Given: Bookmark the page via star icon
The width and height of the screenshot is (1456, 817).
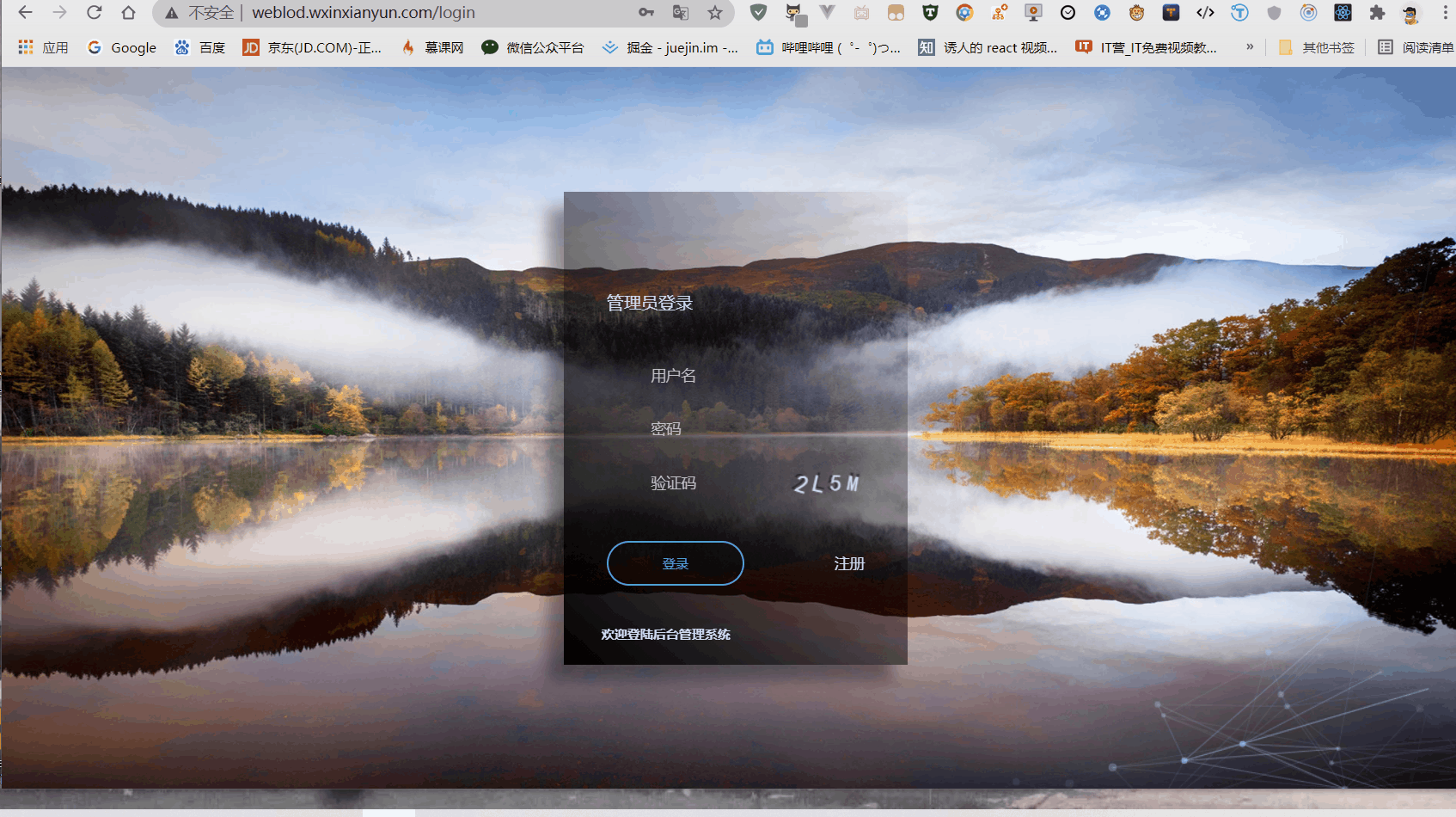Looking at the screenshot, I should pyautogui.click(x=714, y=13).
